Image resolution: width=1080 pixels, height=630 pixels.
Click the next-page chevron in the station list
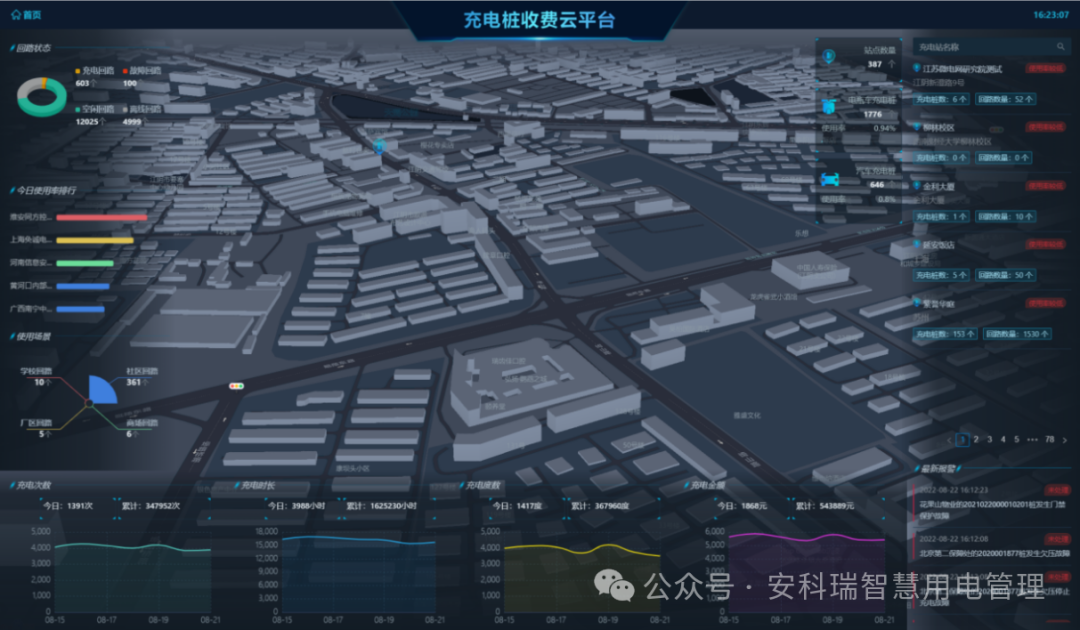tap(1065, 440)
